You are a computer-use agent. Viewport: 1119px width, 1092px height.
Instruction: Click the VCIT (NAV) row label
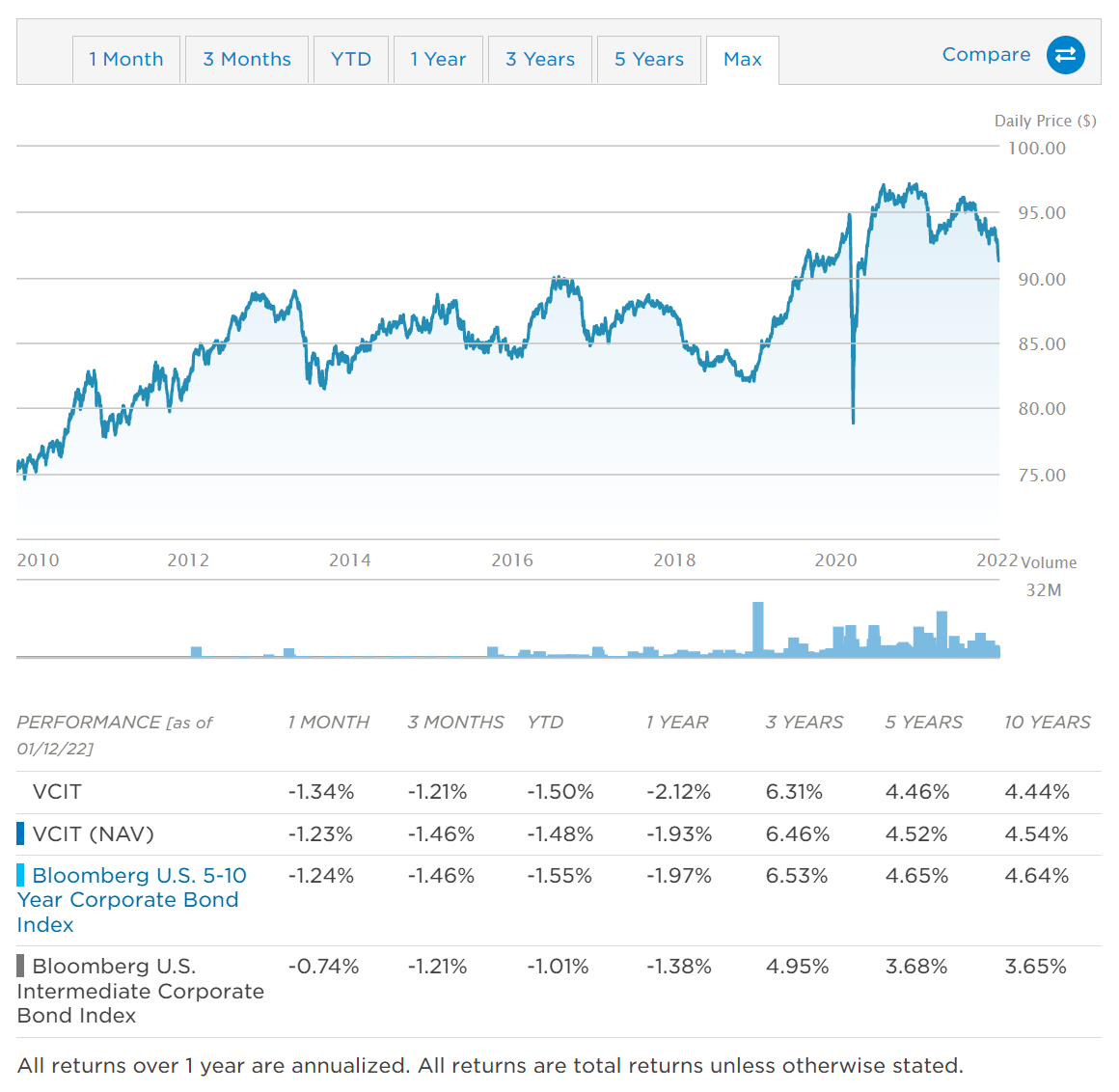point(94,834)
